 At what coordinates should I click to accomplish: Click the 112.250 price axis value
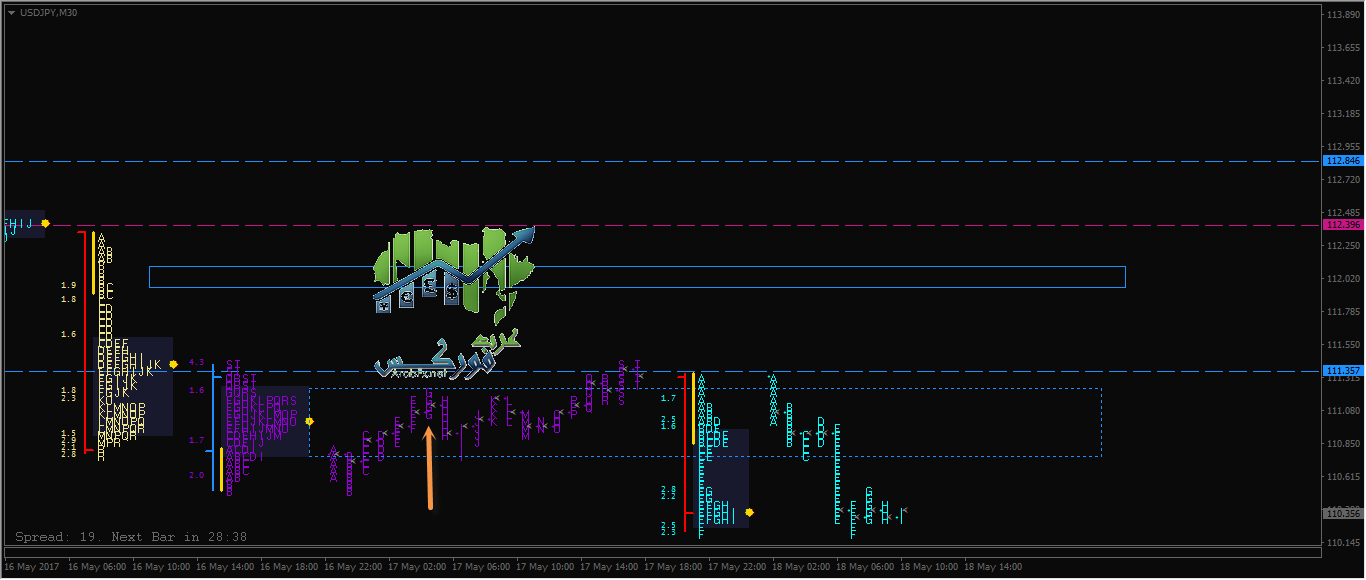tap(1344, 246)
